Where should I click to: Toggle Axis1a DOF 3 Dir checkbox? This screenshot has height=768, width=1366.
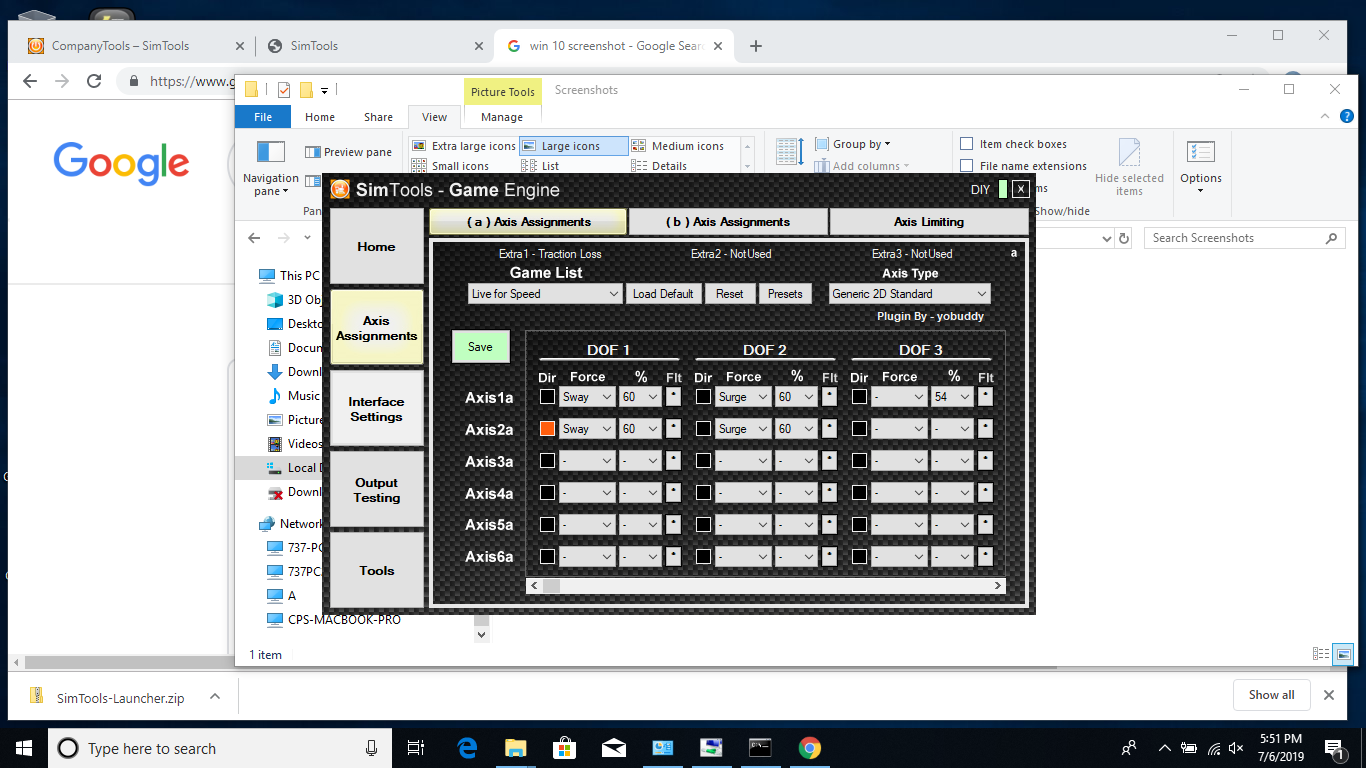859,397
